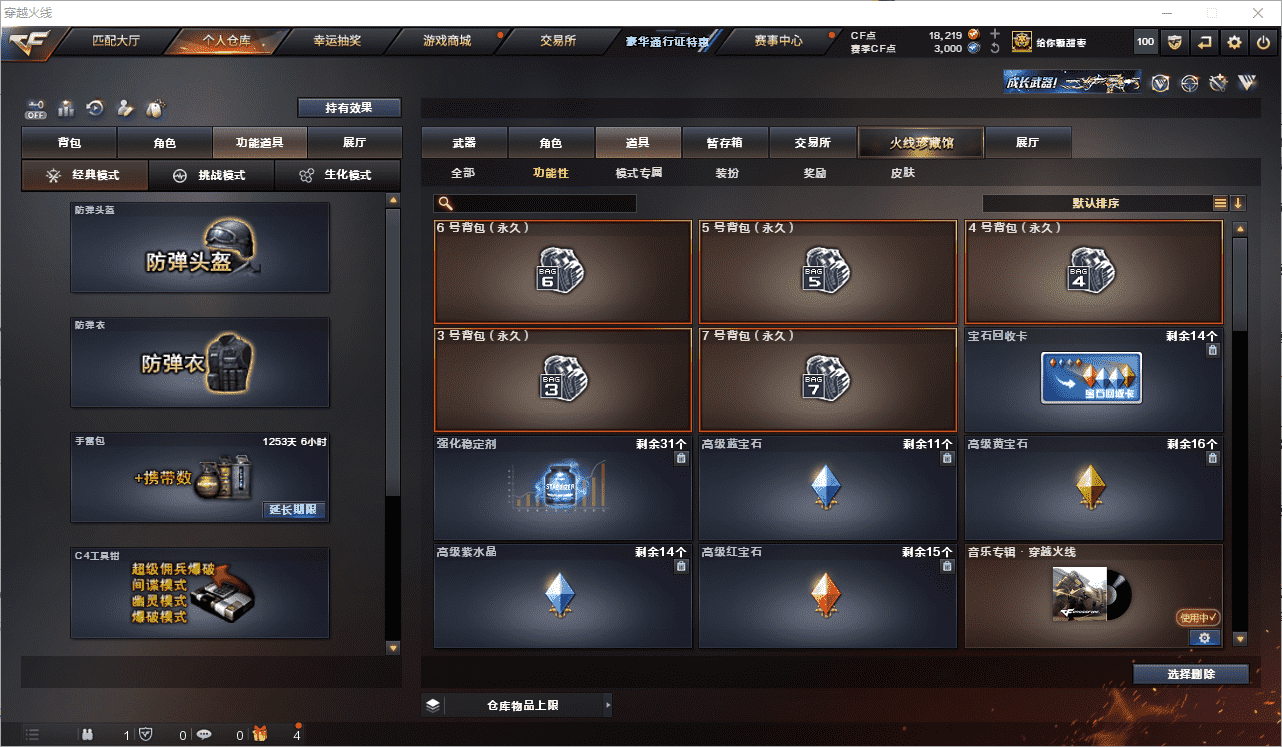
Task: Select the 挑战模式 tab
Action: coord(210,175)
